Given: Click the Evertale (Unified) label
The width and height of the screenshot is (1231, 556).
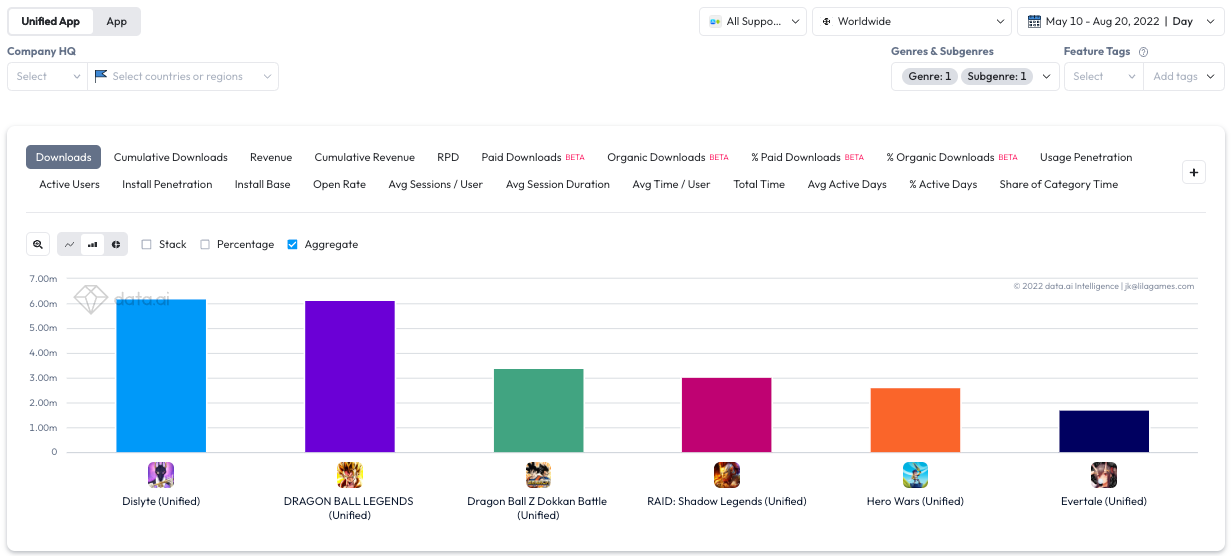Looking at the screenshot, I should (1104, 501).
